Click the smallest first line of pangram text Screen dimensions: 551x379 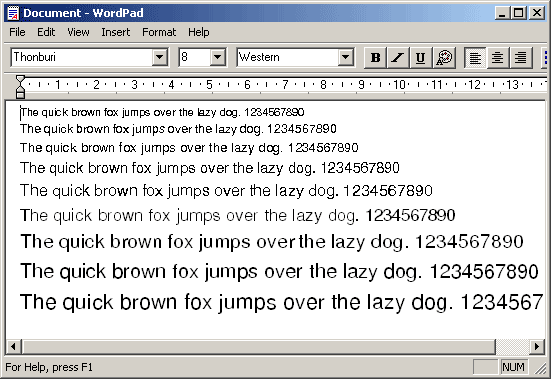(162, 112)
